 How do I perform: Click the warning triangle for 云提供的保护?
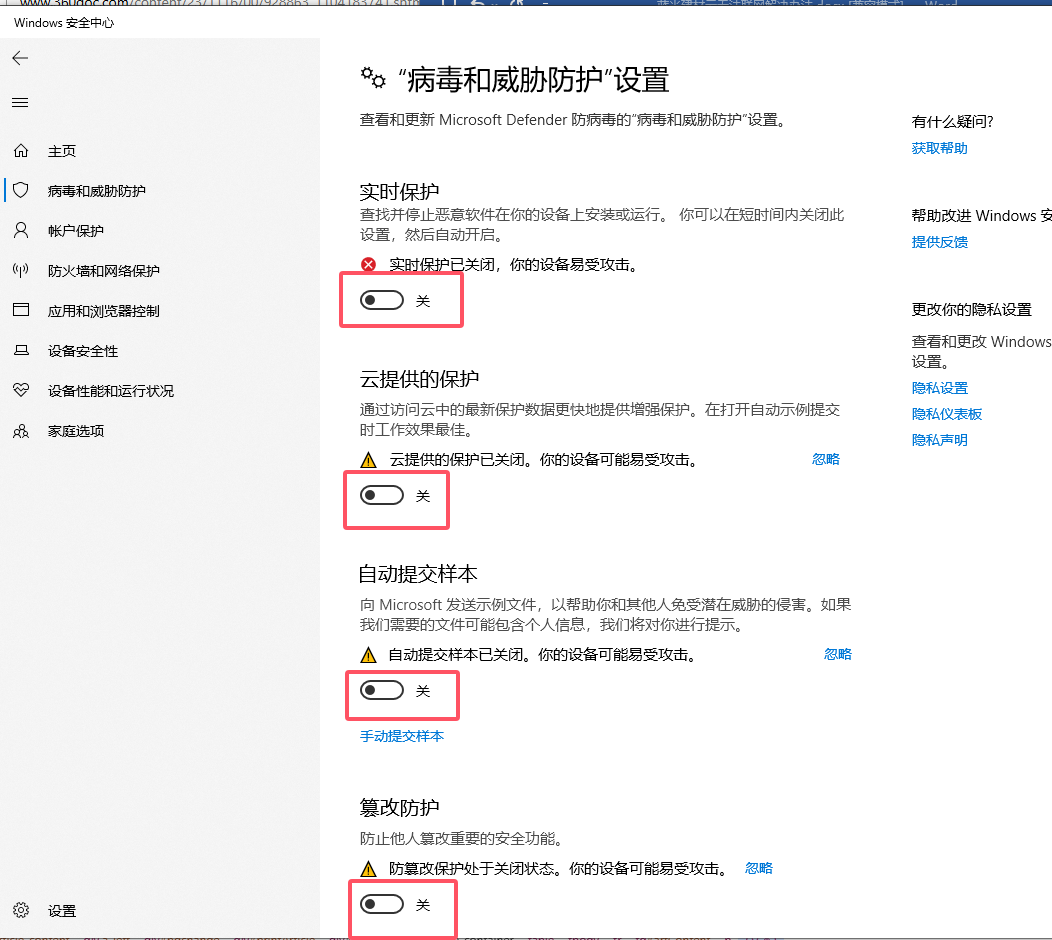click(368, 460)
